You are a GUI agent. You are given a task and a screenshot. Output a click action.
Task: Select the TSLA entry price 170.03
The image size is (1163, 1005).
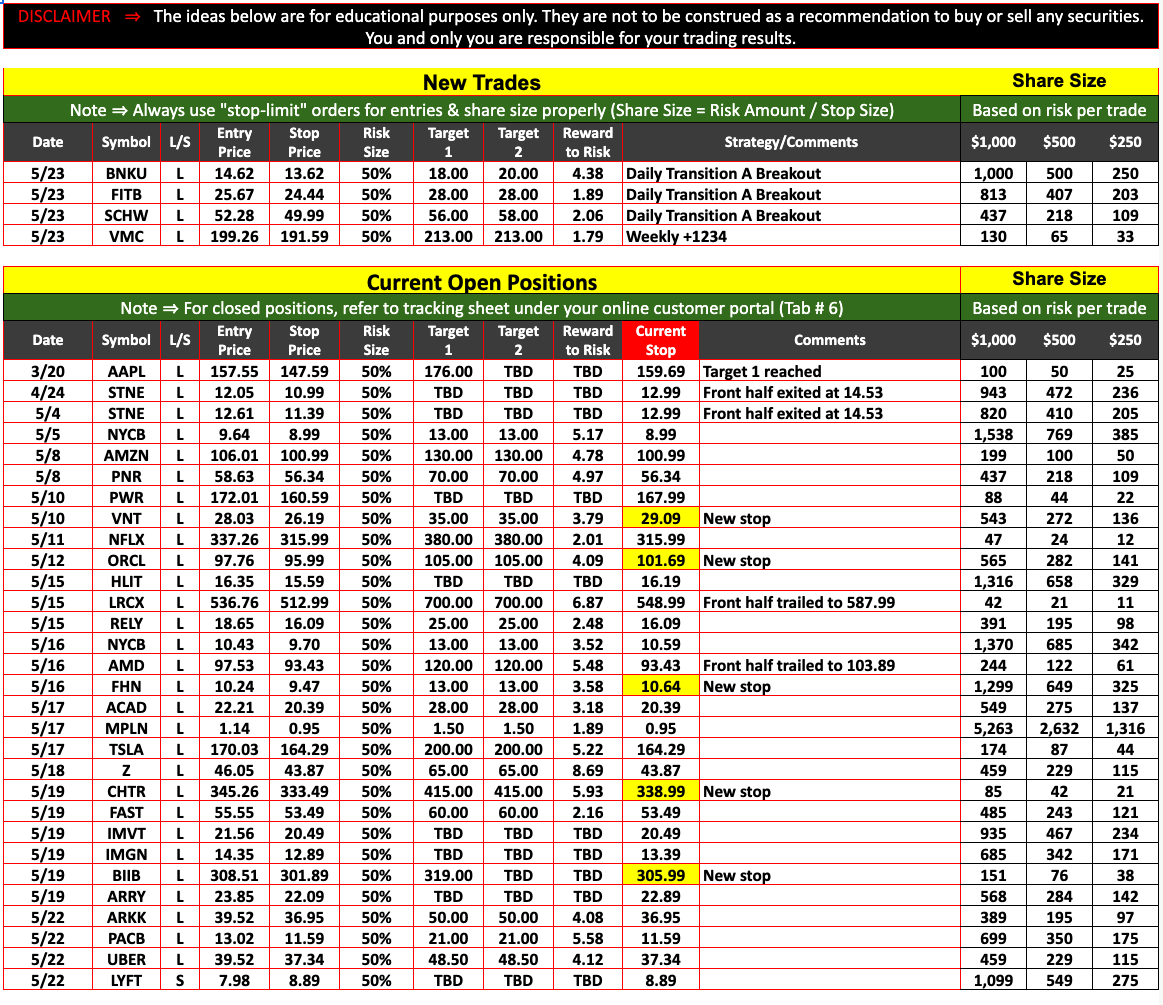[234, 749]
